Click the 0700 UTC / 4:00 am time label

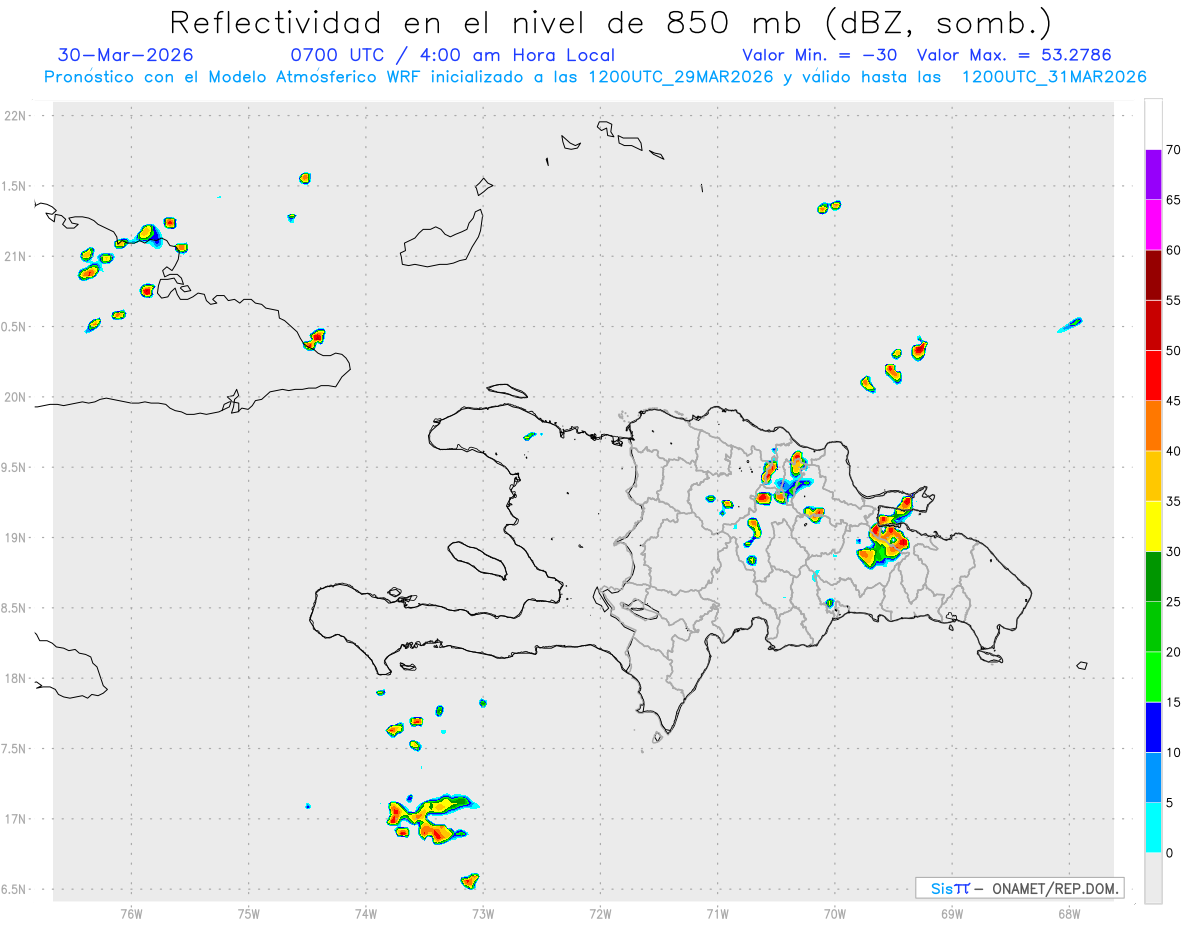452,55
